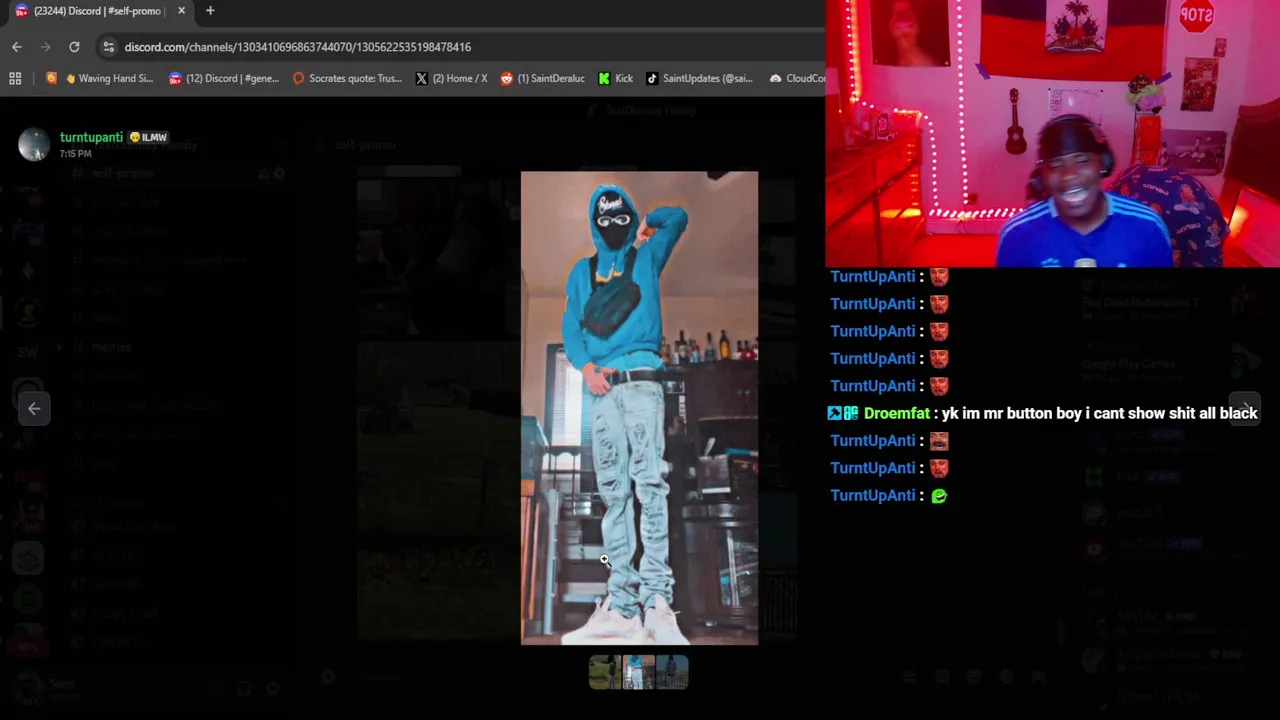
Task: Click the ILMW server tag badge
Action: 148,137
